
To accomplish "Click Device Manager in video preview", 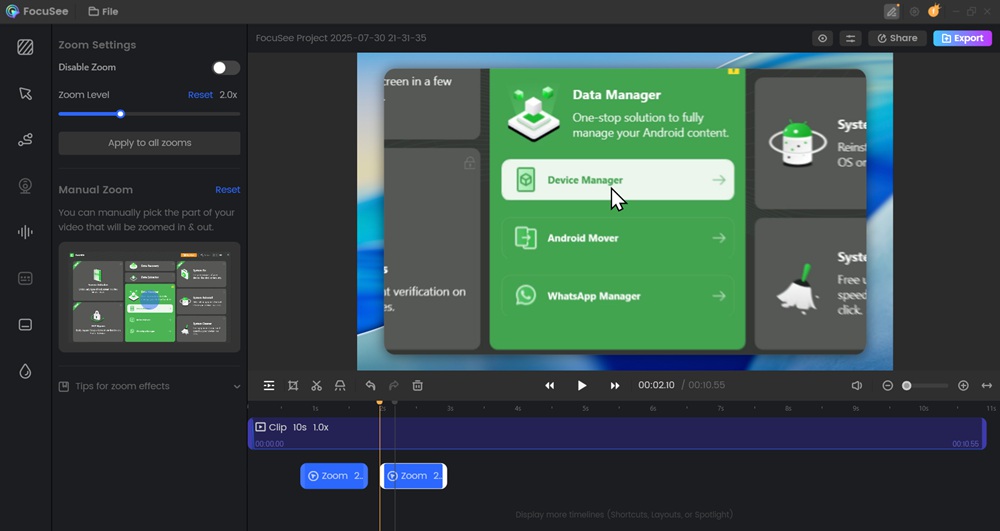I will tap(617, 180).
